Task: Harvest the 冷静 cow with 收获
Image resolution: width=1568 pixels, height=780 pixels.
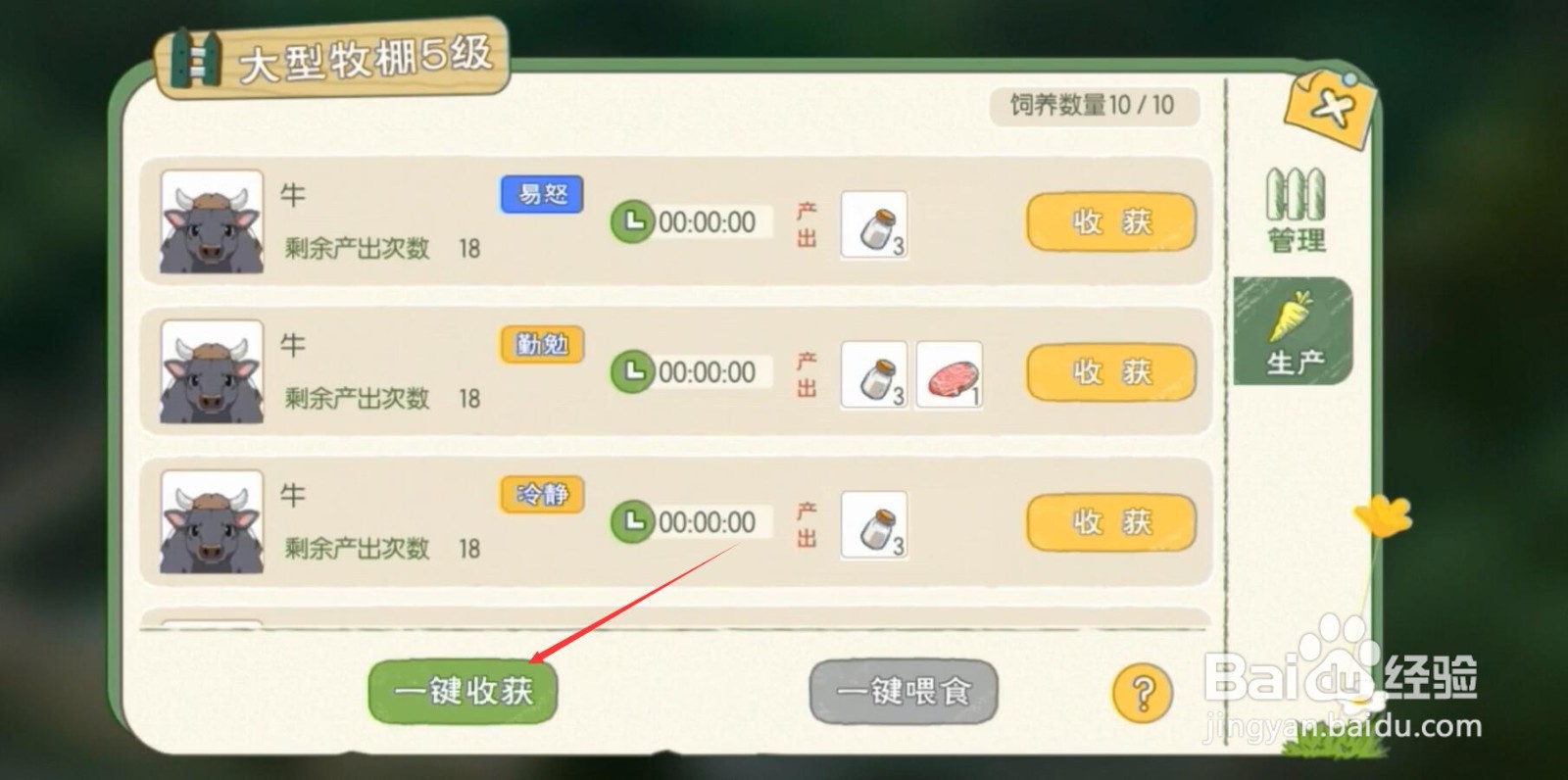Action: click(x=1111, y=522)
